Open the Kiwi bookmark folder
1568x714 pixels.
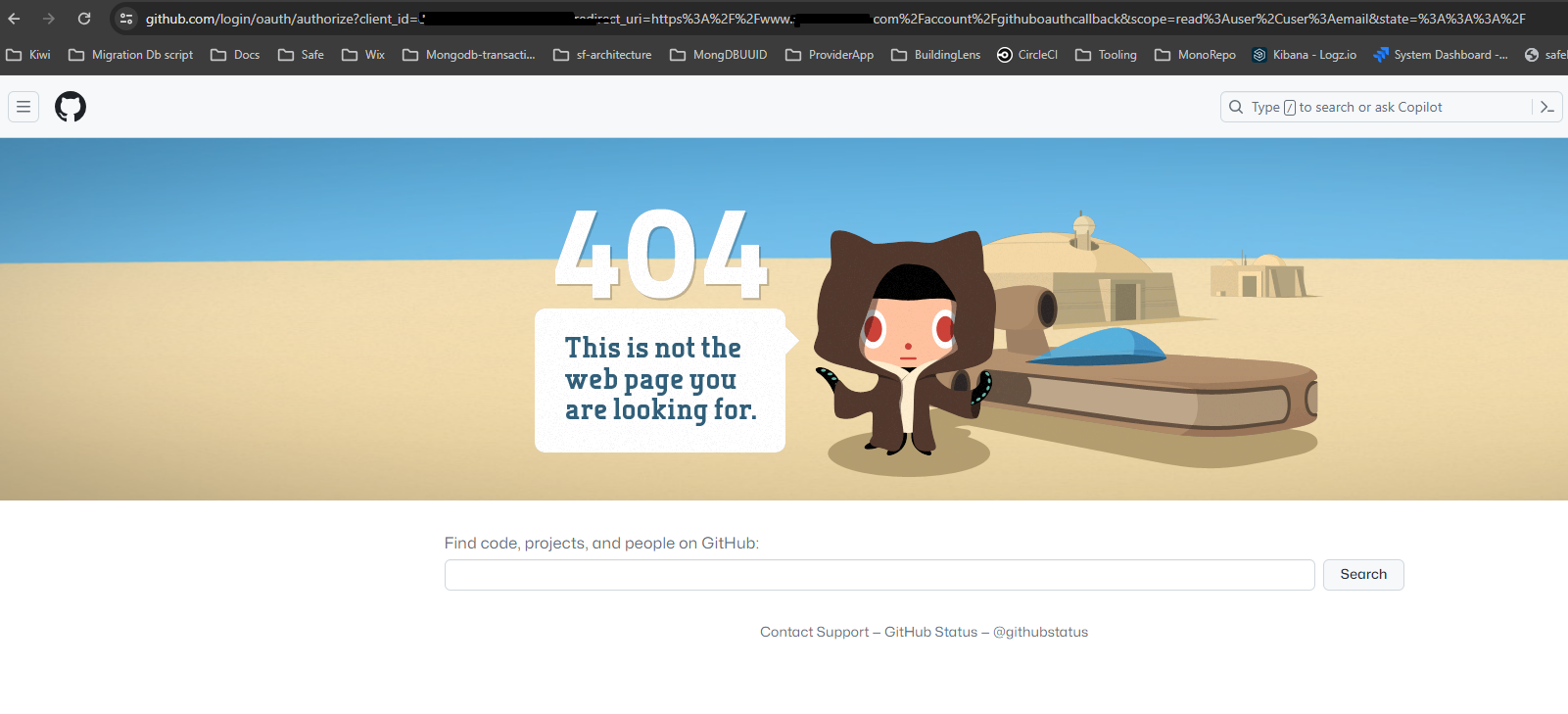(28, 55)
